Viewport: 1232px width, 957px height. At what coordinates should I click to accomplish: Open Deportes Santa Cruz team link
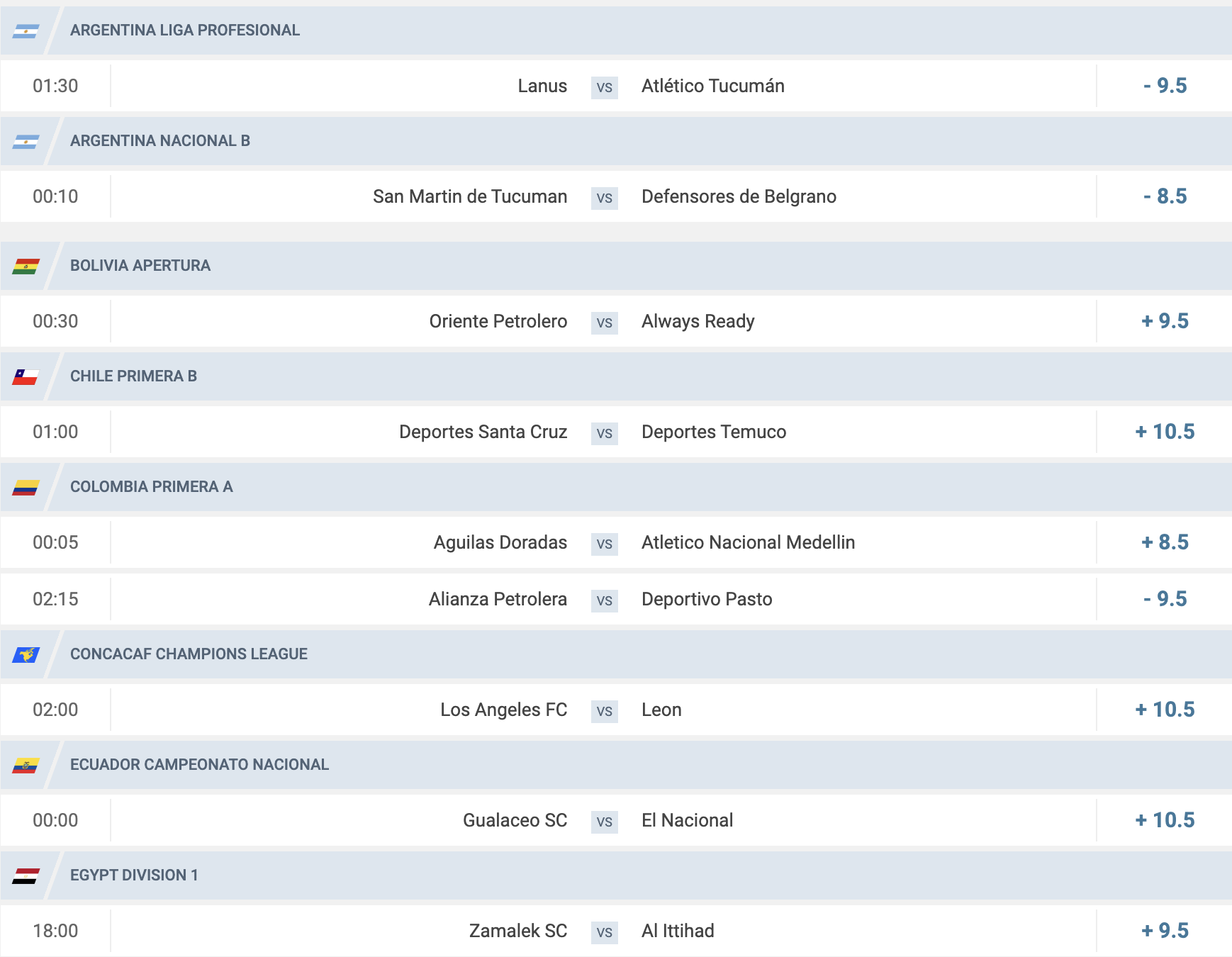click(x=483, y=432)
